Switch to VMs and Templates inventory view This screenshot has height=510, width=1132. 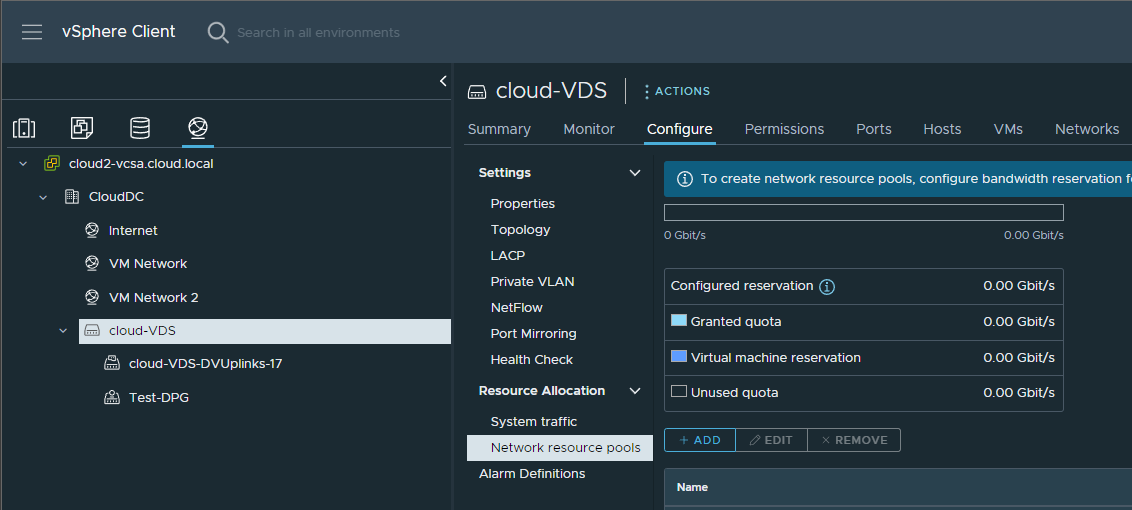coord(82,128)
